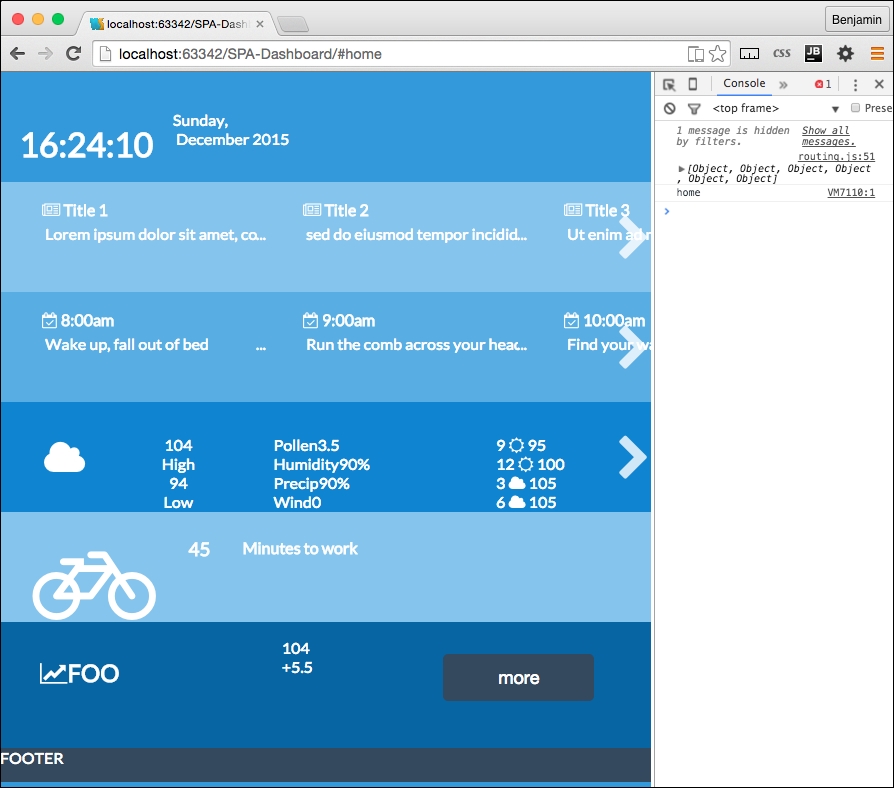This screenshot has height=788, width=894.
Task: Activate DevTools inspect element icon
Action: [x=669, y=84]
